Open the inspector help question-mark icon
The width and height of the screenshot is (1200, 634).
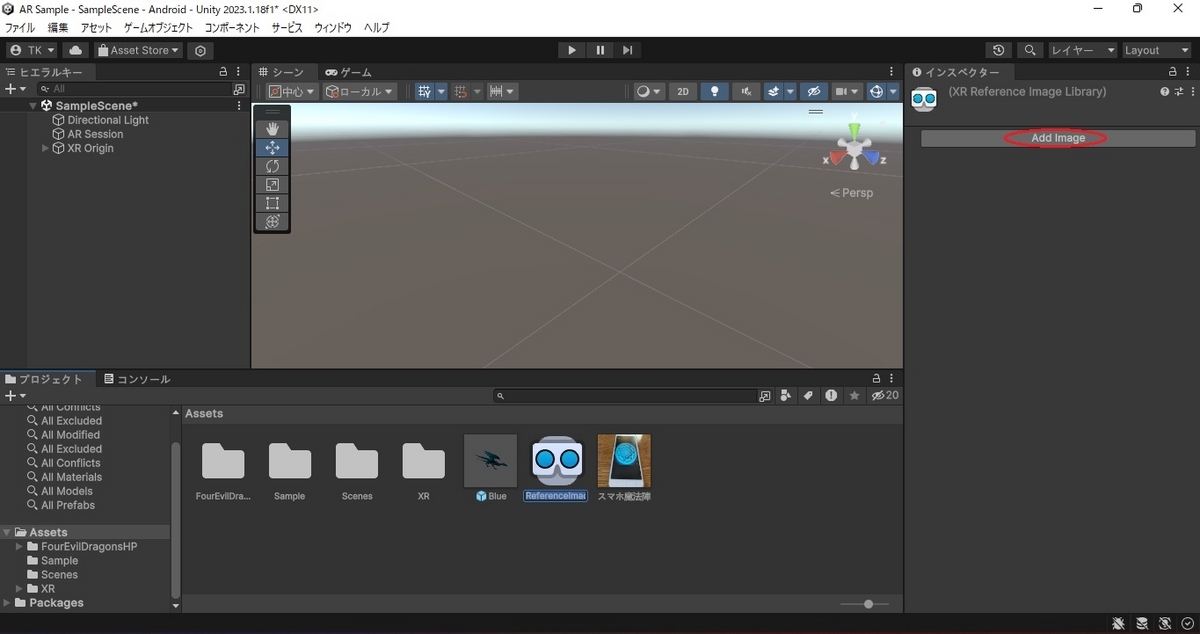tap(1164, 91)
